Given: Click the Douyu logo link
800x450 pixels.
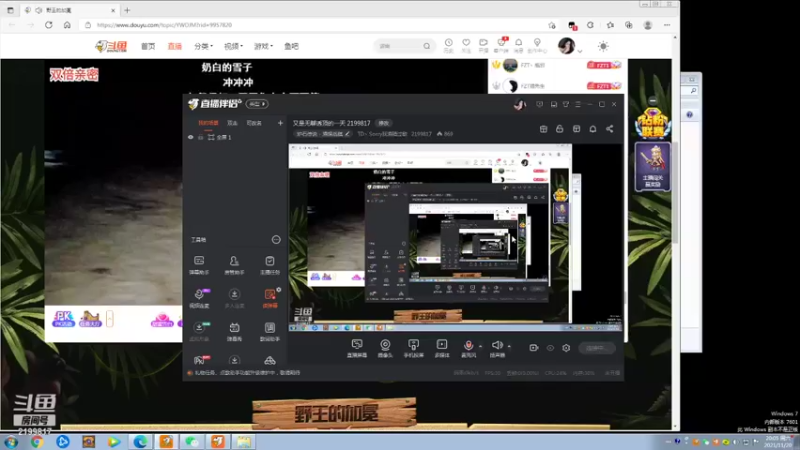Looking at the screenshot, I should point(111,46).
